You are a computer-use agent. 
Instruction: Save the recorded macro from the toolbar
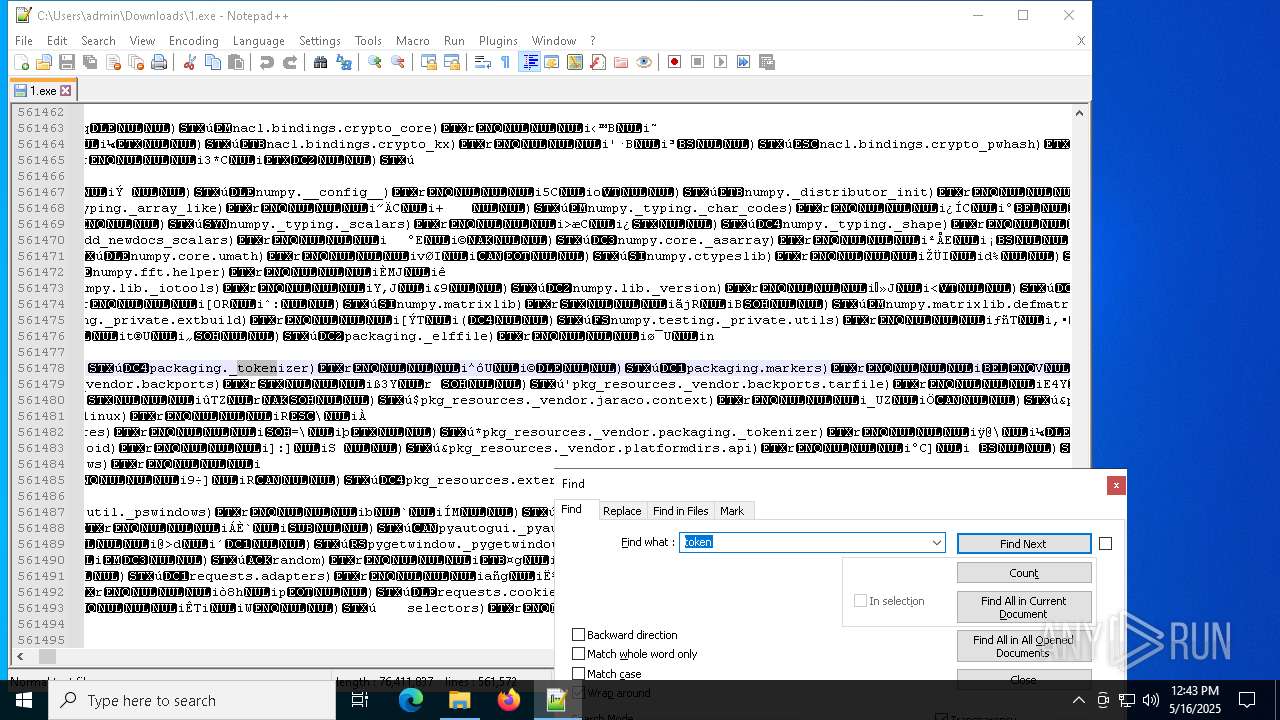767,62
